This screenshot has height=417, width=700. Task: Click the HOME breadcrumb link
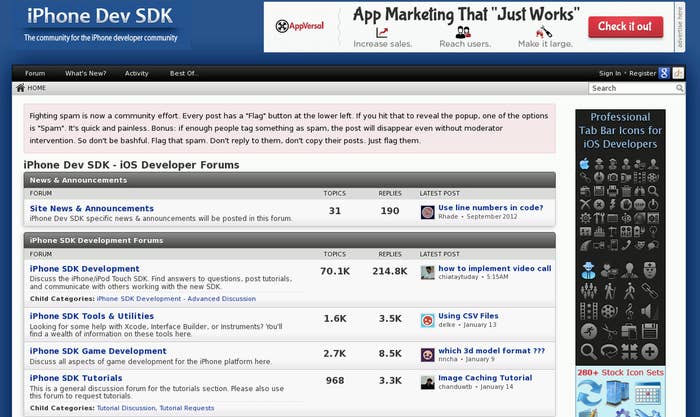tap(37, 88)
